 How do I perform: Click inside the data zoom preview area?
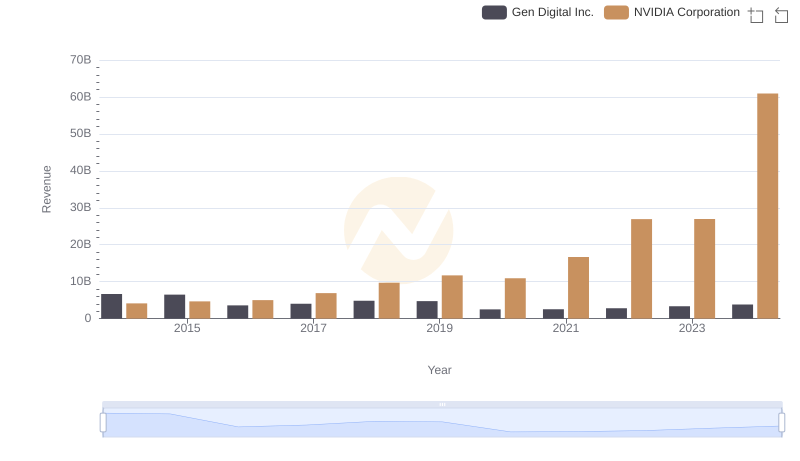pos(442,423)
